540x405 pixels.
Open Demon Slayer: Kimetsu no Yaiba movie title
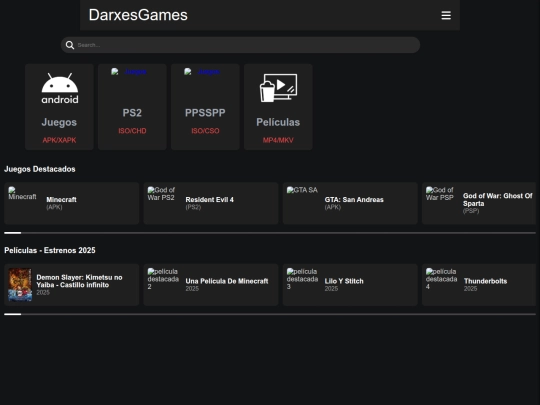[79, 281]
